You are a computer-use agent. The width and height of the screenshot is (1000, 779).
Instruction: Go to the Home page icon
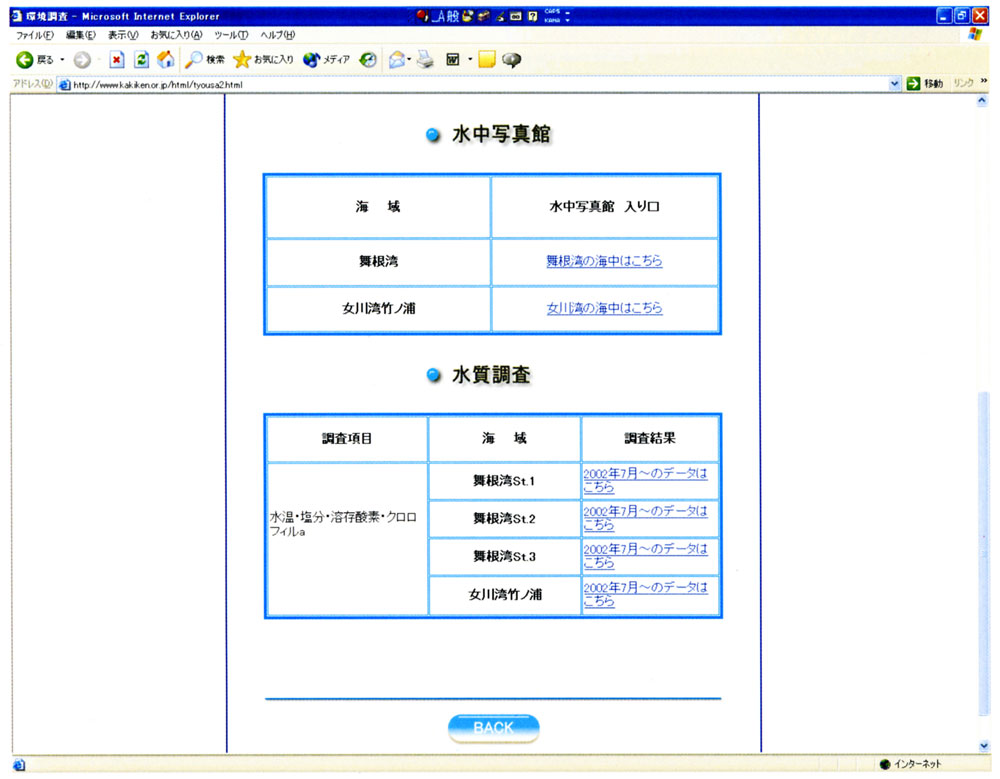[166, 60]
